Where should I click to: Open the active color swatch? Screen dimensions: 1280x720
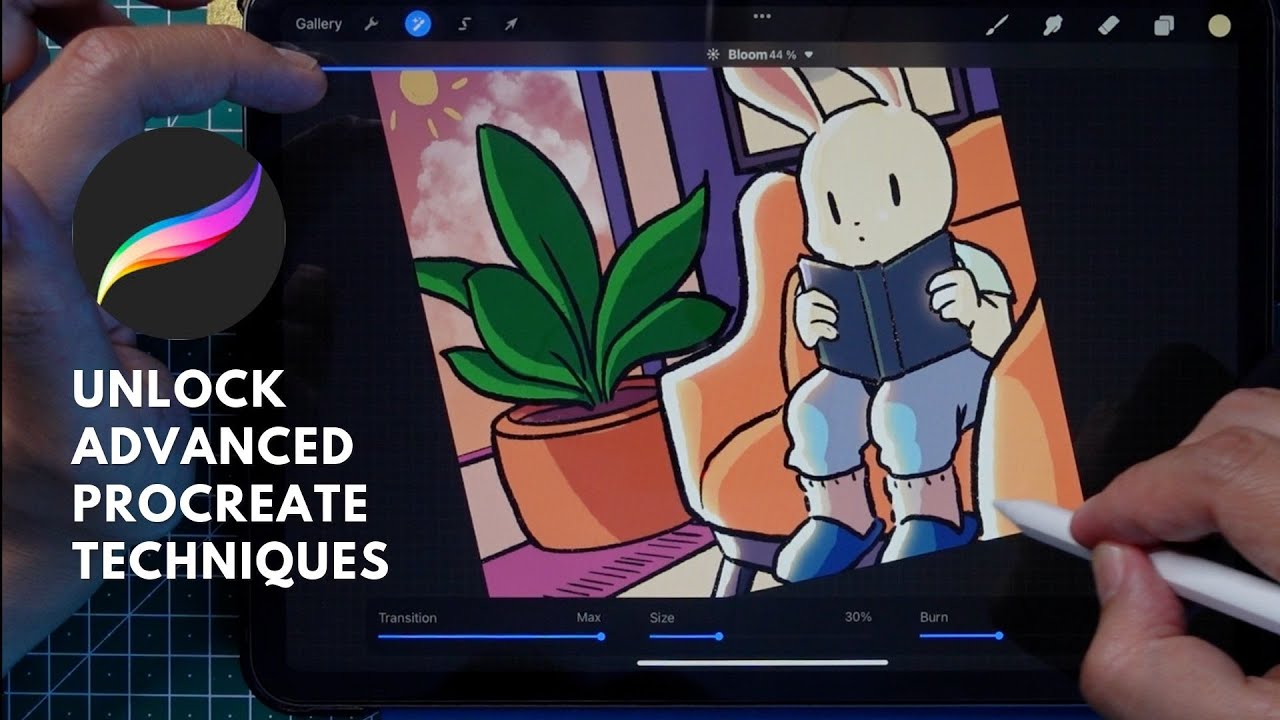pos(1219,26)
